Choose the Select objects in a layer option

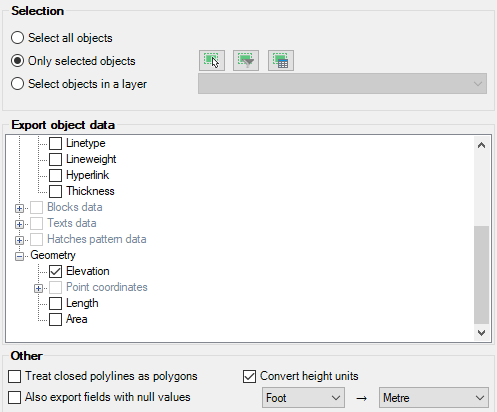tap(17, 84)
